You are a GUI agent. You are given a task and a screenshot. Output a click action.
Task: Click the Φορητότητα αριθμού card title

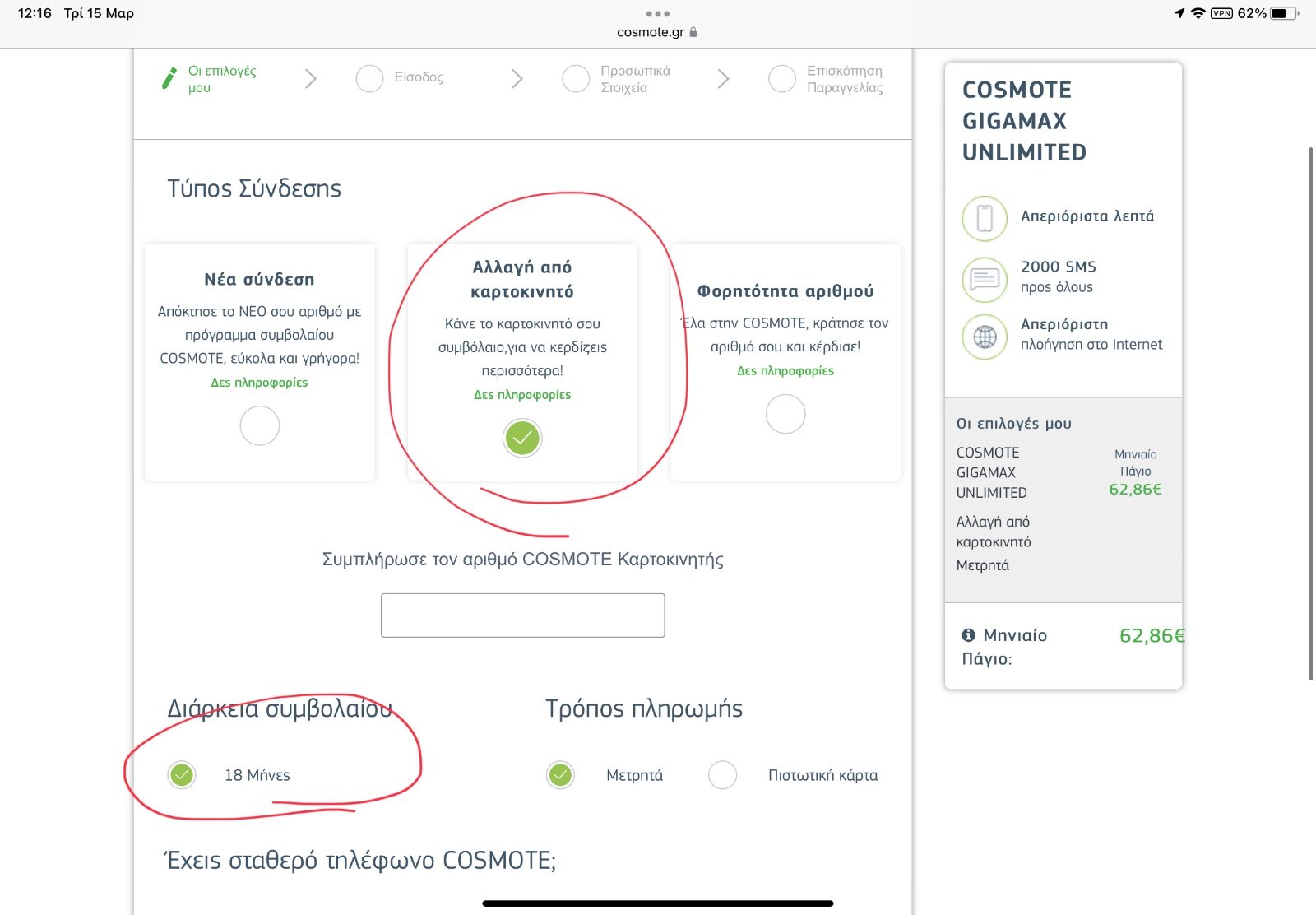785,291
